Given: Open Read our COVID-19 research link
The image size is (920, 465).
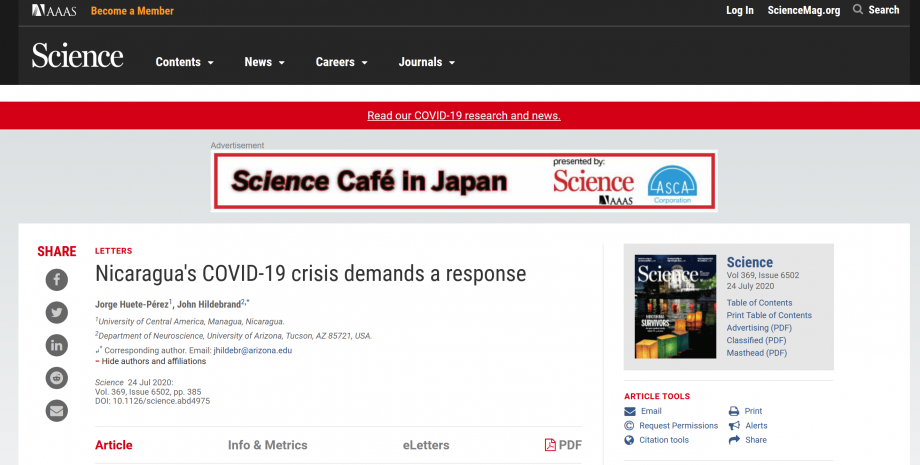Looking at the screenshot, I should (463, 116).
